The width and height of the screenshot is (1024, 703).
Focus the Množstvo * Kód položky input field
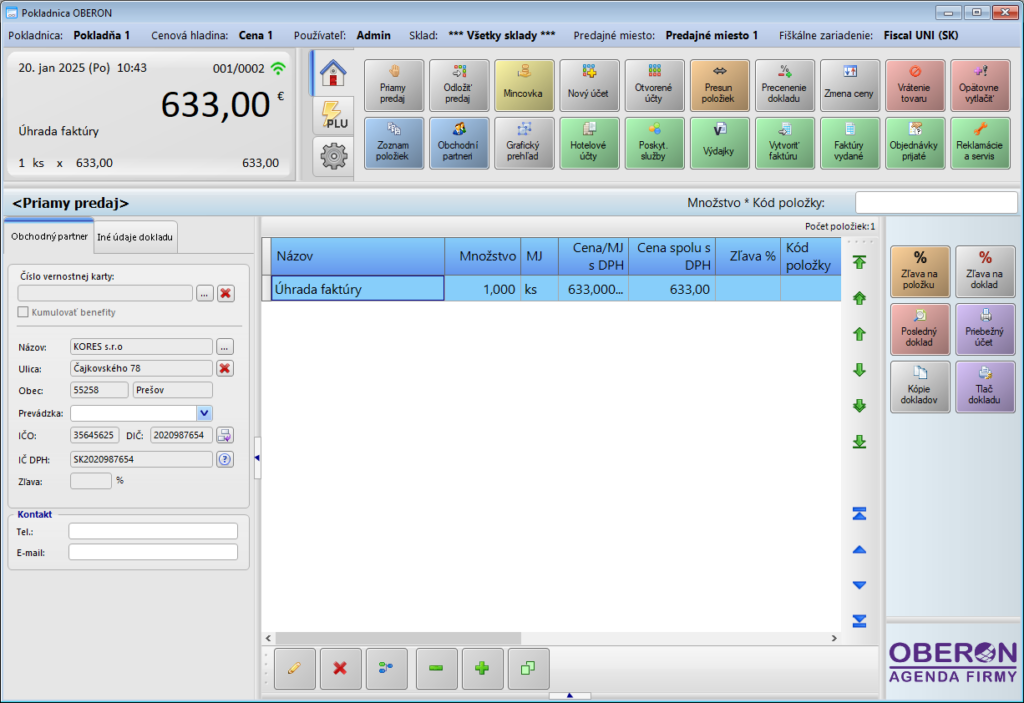(x=936, y=203)
